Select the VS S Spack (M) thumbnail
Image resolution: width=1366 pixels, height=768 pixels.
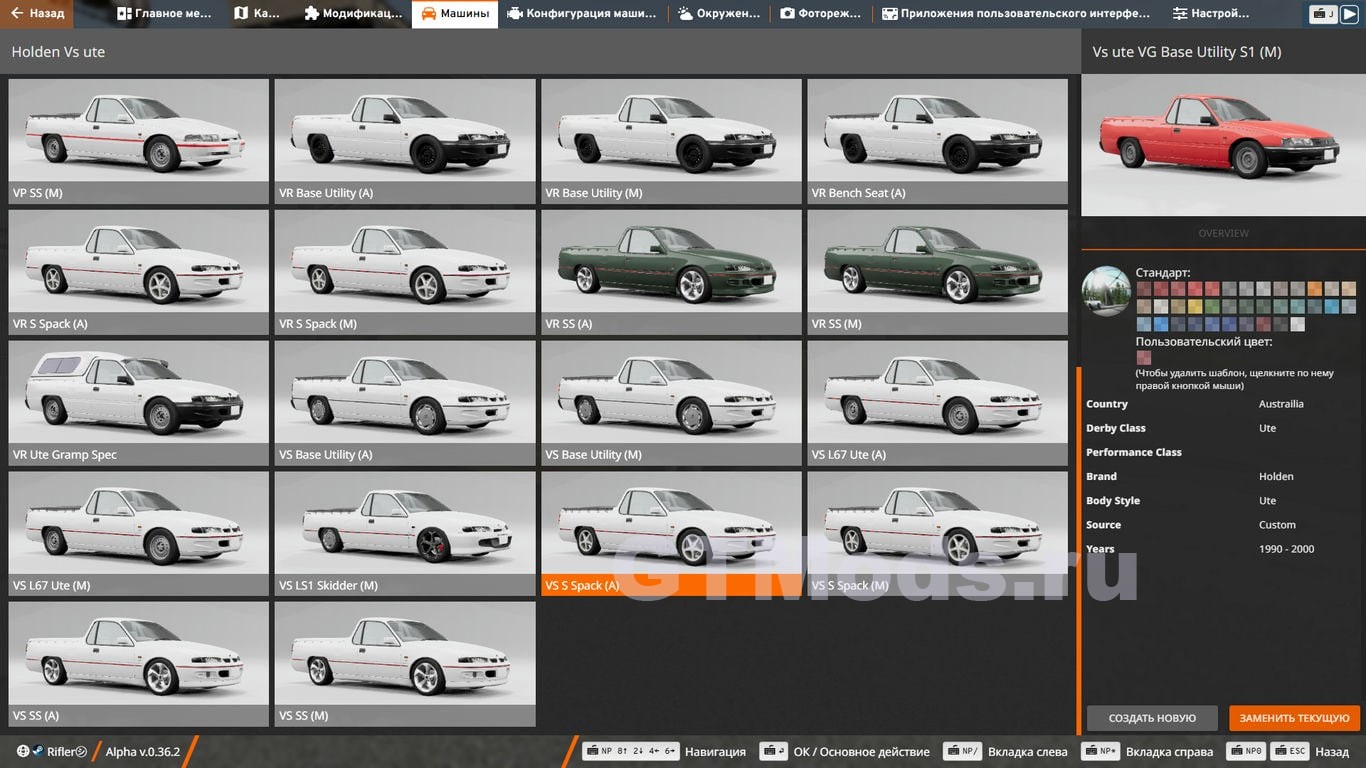pos(938,534)
